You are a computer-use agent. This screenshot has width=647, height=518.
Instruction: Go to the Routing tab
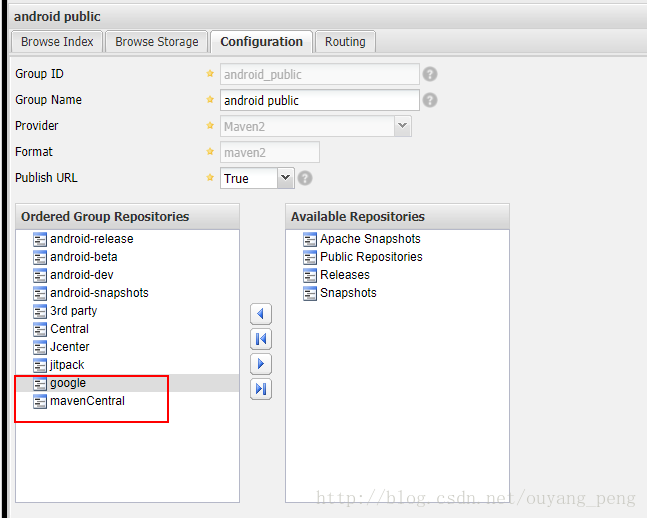click(x=345, y=42)
